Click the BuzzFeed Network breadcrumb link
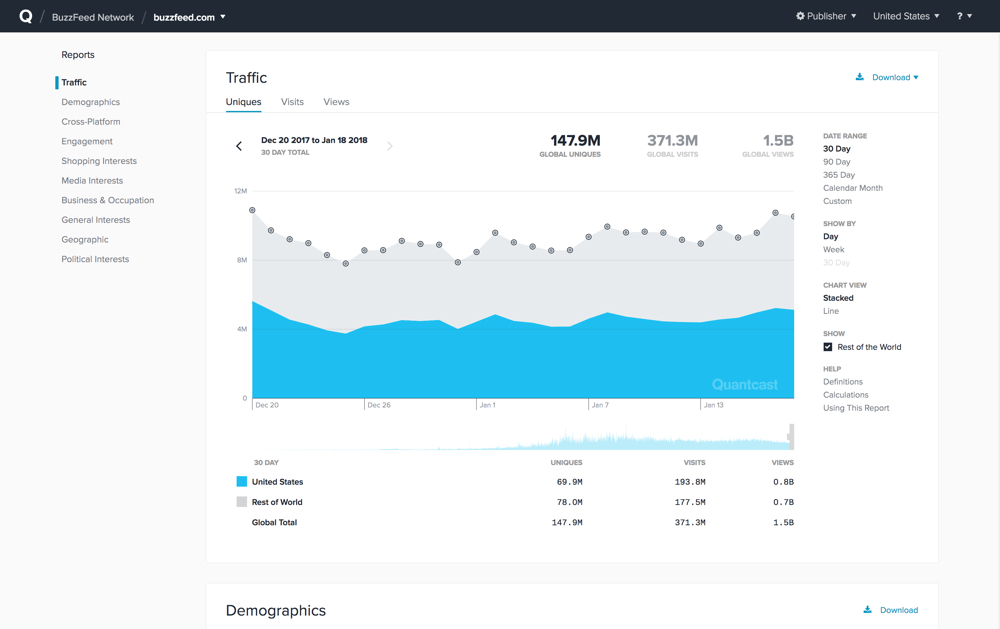The image size is (1000, 629). point(93,17)
